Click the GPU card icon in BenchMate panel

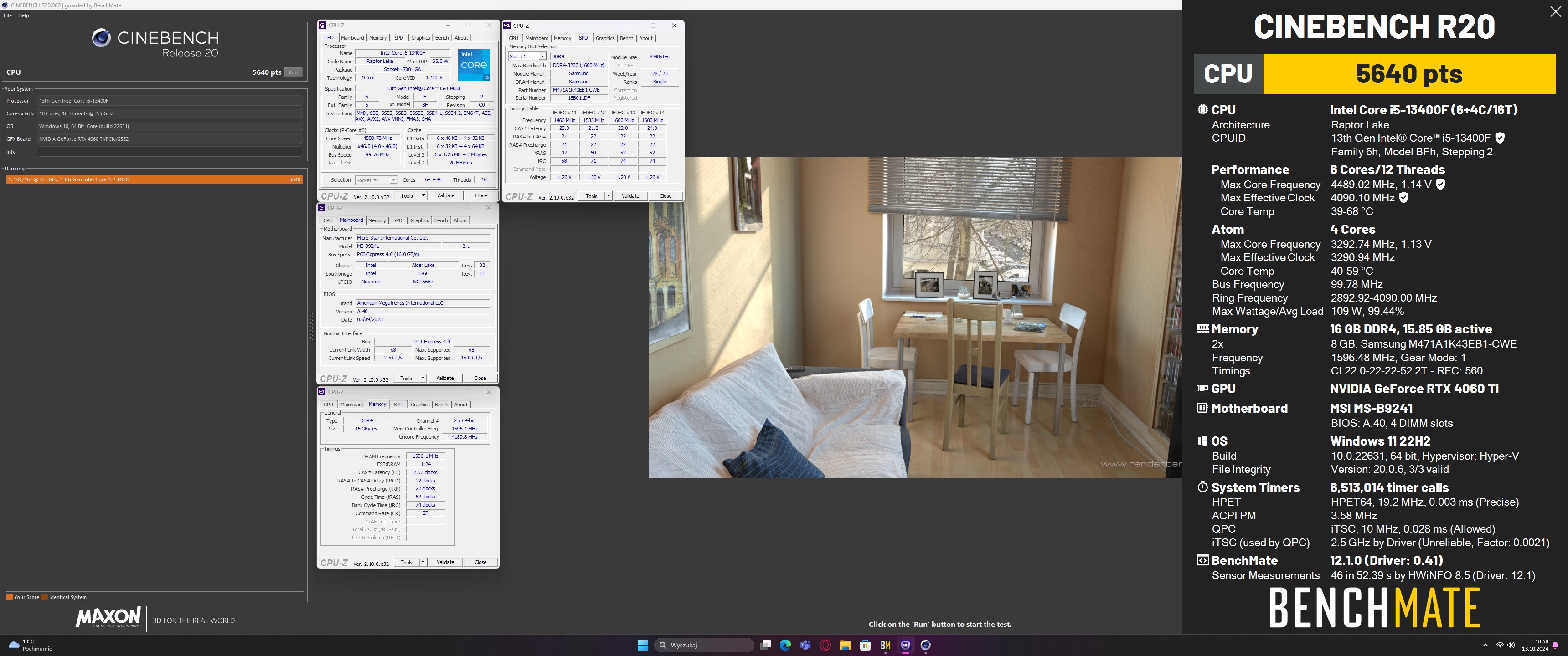tap(1202, 388)
